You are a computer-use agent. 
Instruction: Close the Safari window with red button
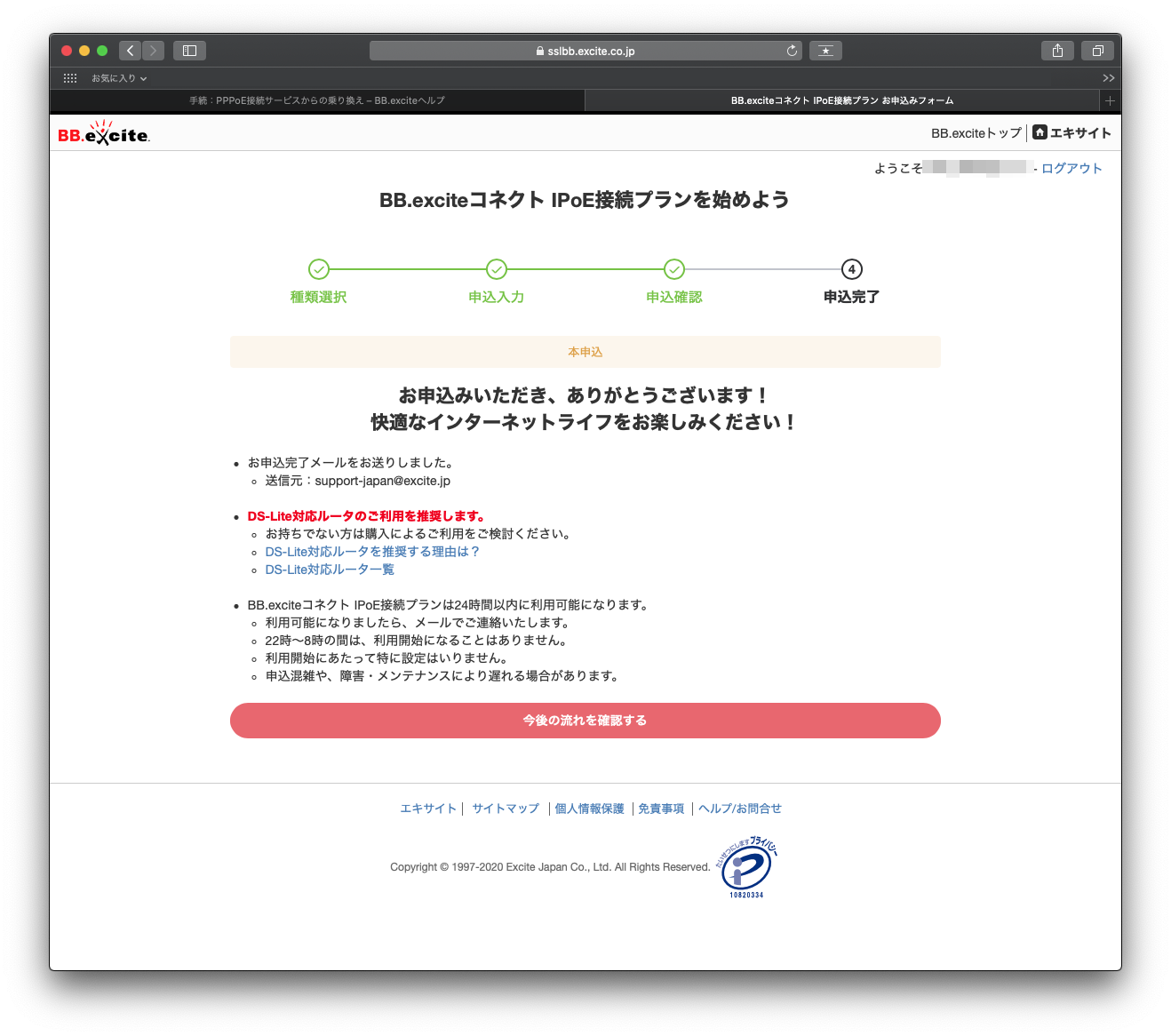click(x=67, y=51)
